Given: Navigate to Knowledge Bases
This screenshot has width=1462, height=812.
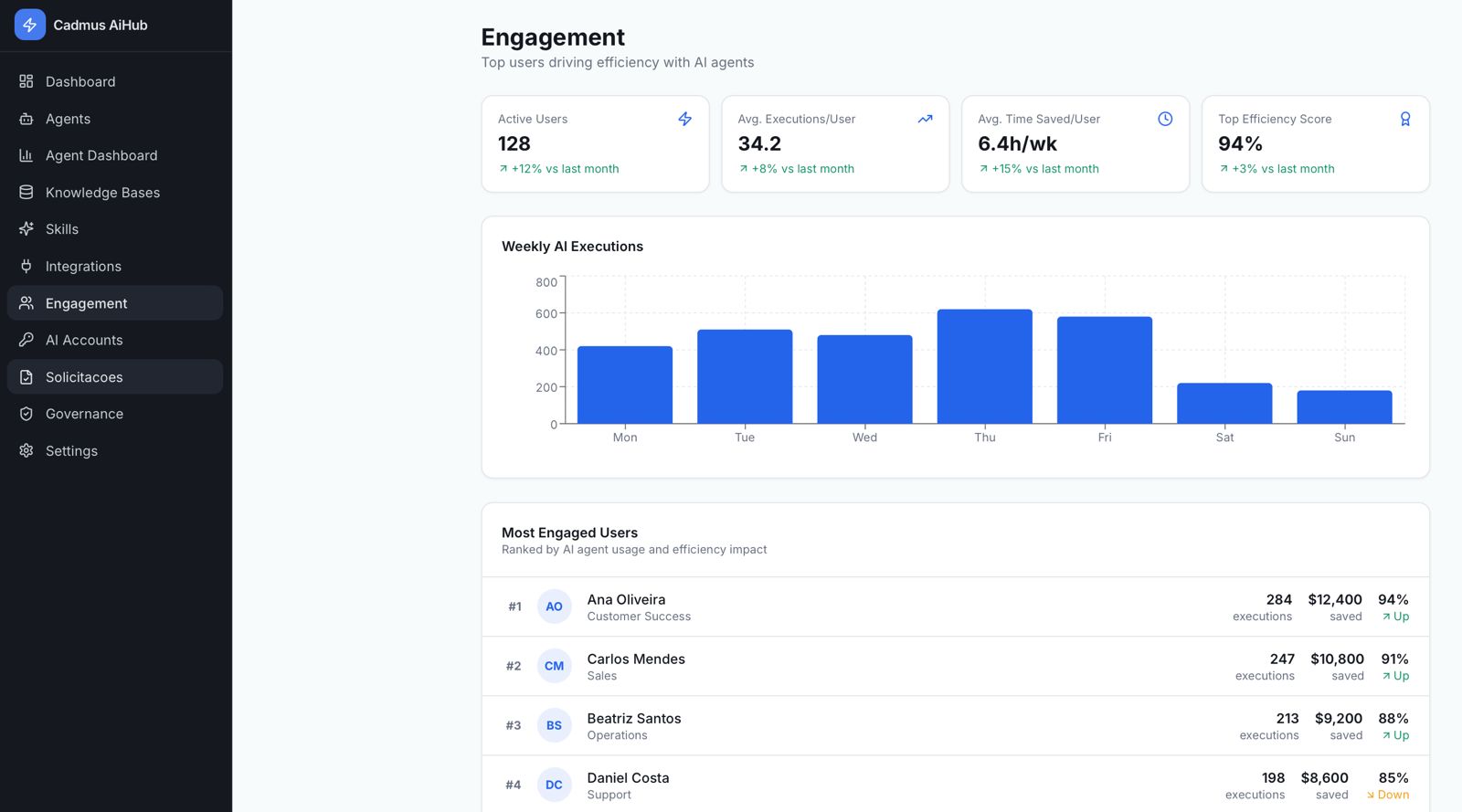Looking at the screenshot, I should (x=115, y=193).
